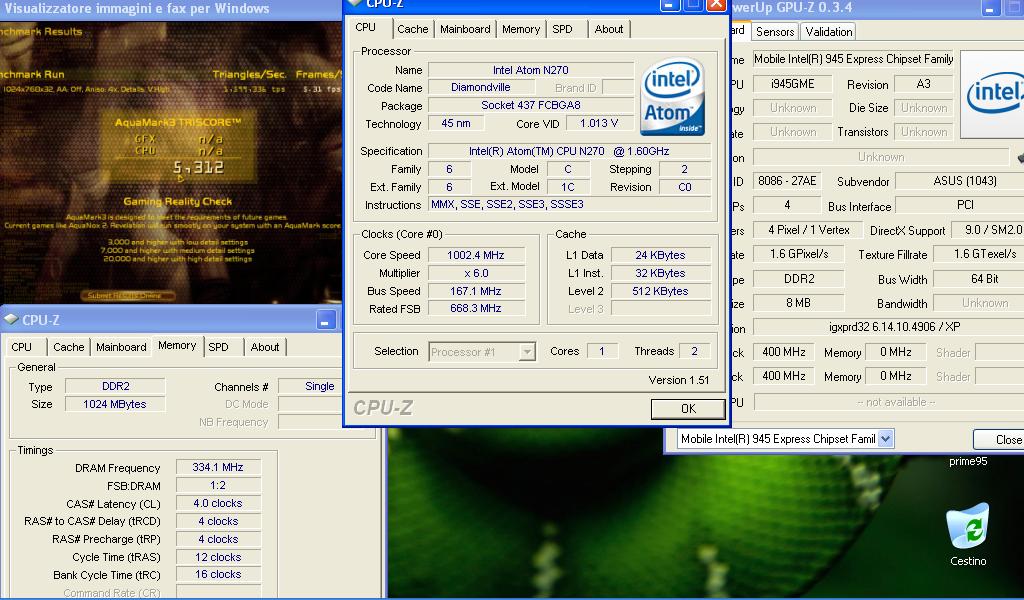Open the Sensors tab in GPU-Z

tap(775, 31)
